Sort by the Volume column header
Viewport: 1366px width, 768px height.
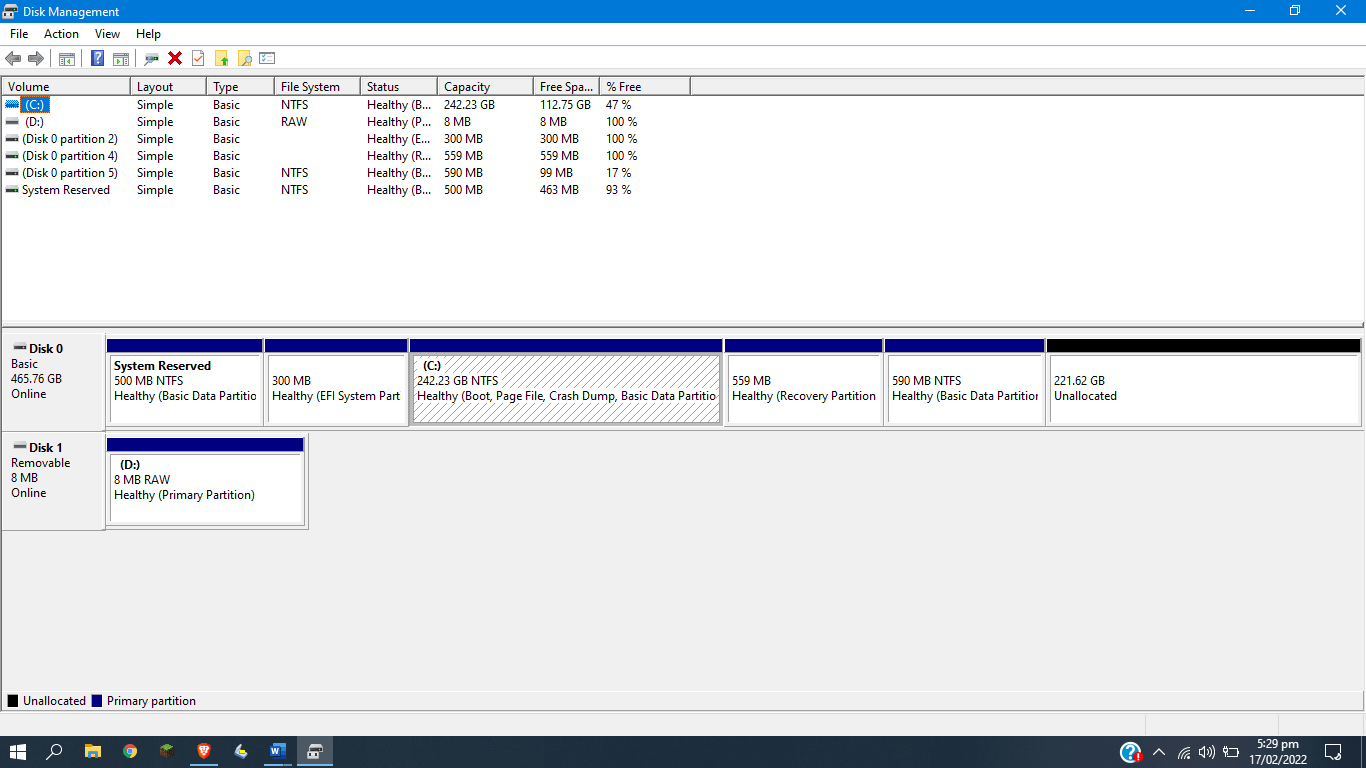(66, 87)
